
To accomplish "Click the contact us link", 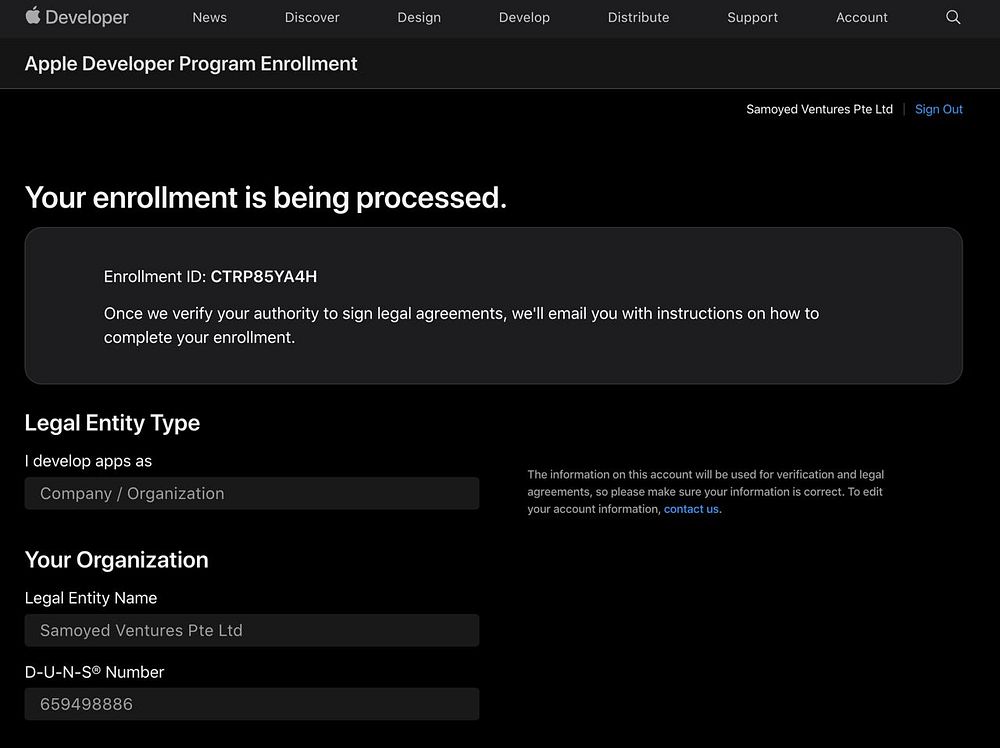I will [x=691, y=509].
